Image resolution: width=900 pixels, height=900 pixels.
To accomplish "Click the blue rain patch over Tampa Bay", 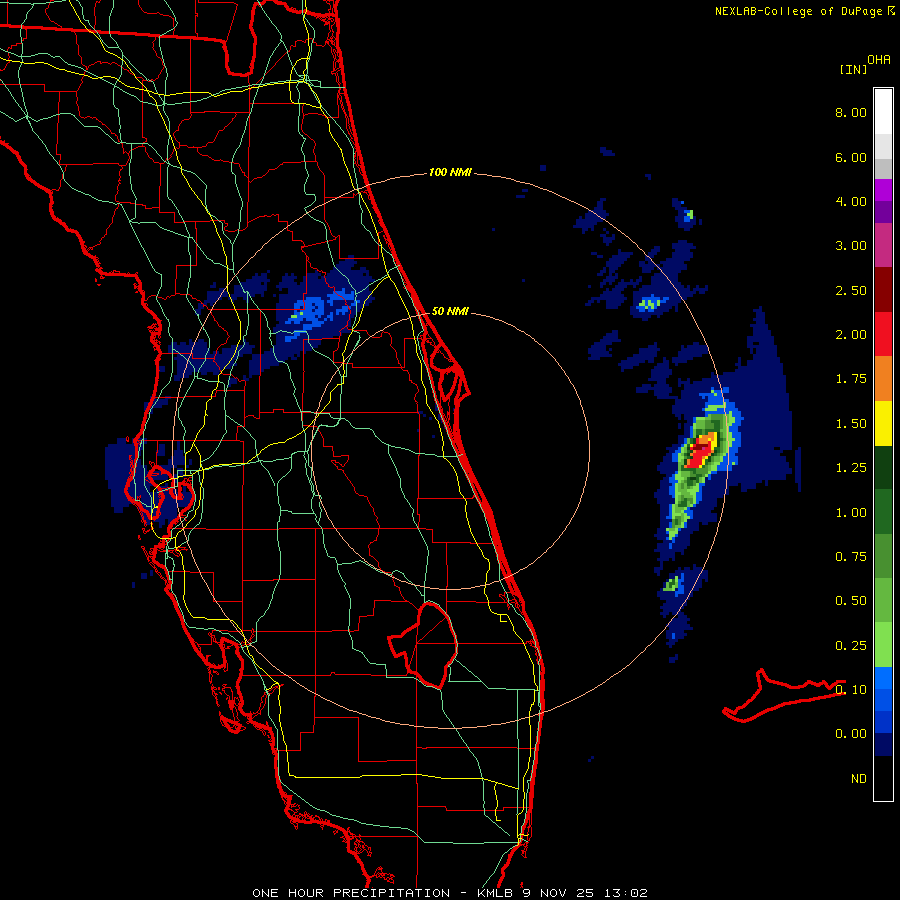I will tap(152, 479).
